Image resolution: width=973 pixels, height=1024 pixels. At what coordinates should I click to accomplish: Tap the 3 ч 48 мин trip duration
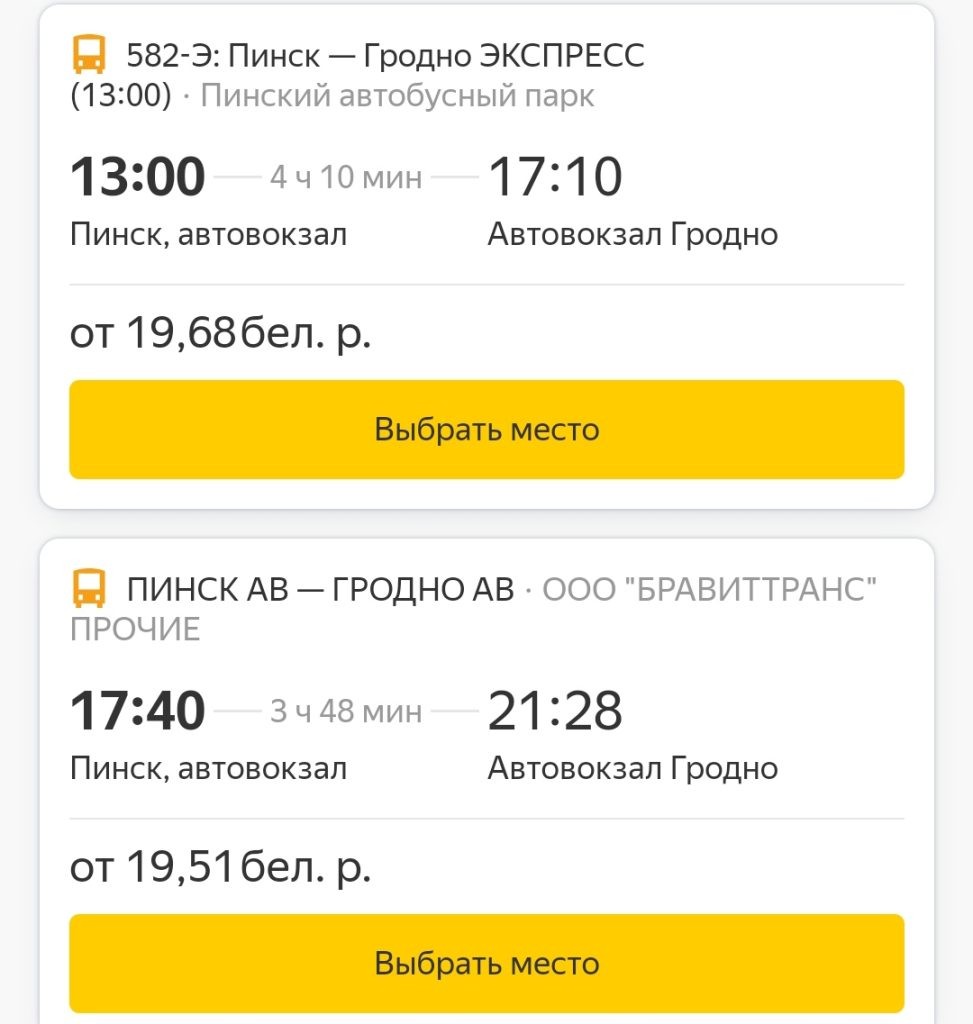346,713
